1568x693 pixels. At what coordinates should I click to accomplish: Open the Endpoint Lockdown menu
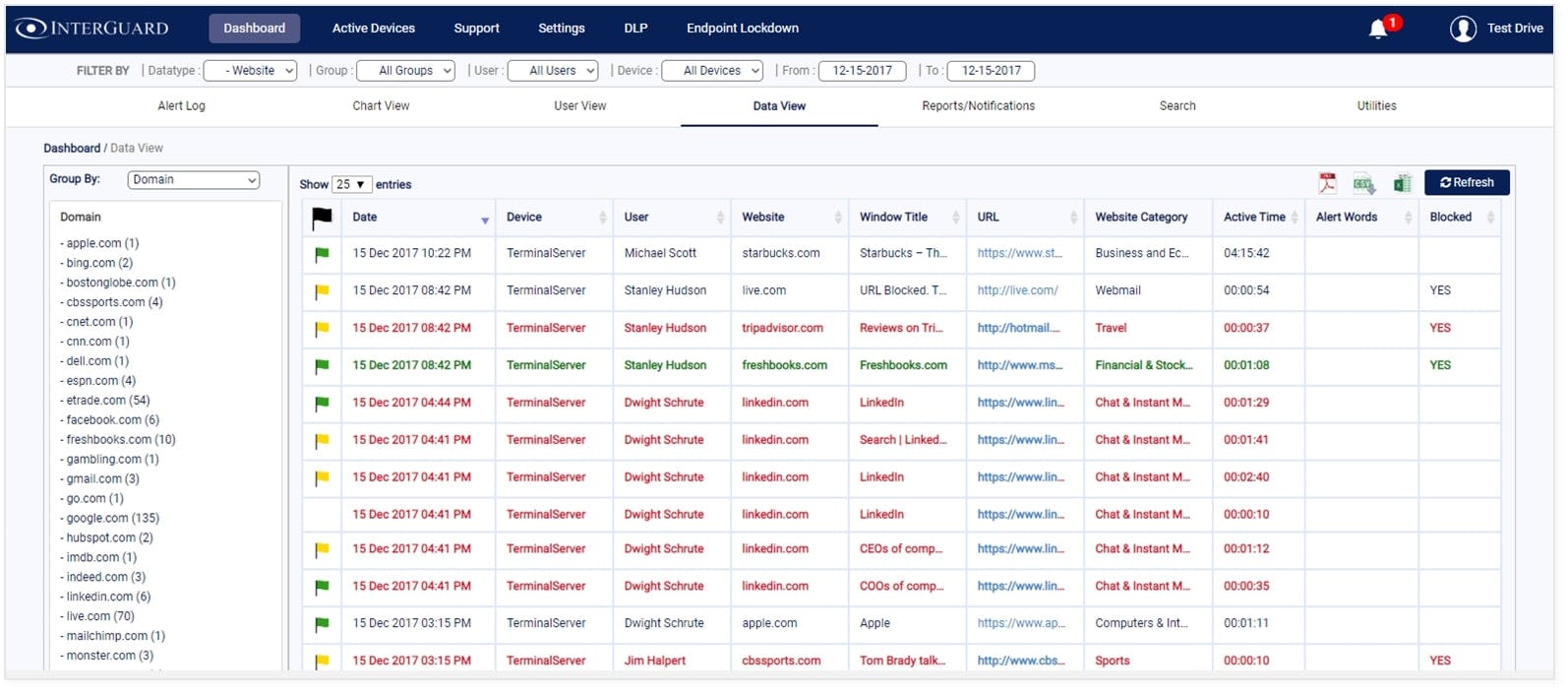(x=742, y=29)
